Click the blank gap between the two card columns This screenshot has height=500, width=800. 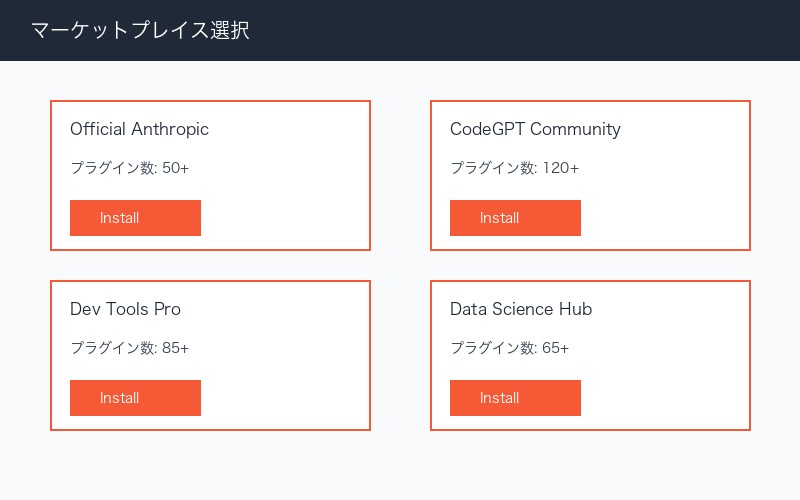(x=400, y=265)
